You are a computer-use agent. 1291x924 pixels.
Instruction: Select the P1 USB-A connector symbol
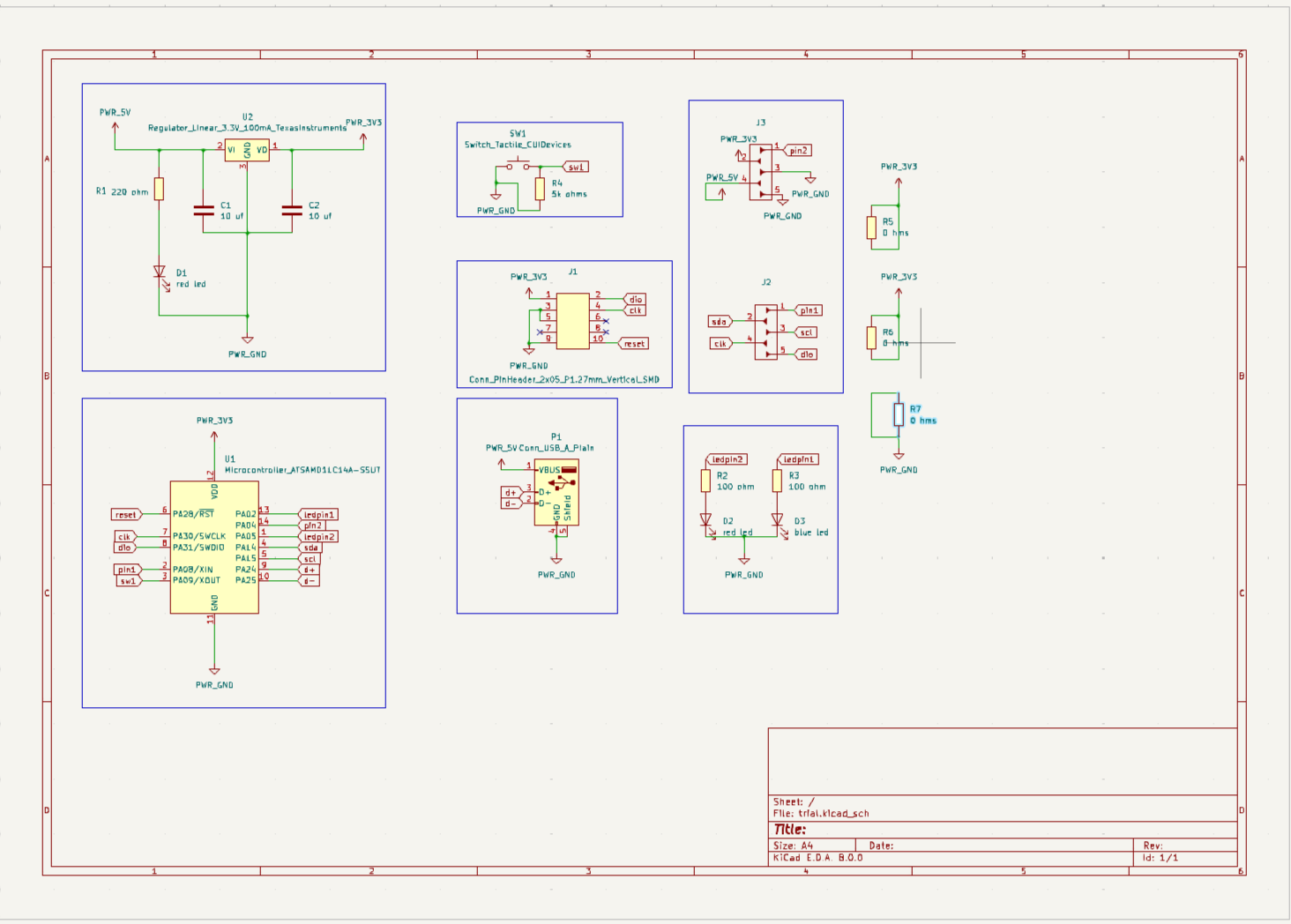click(x=557, y=494)
